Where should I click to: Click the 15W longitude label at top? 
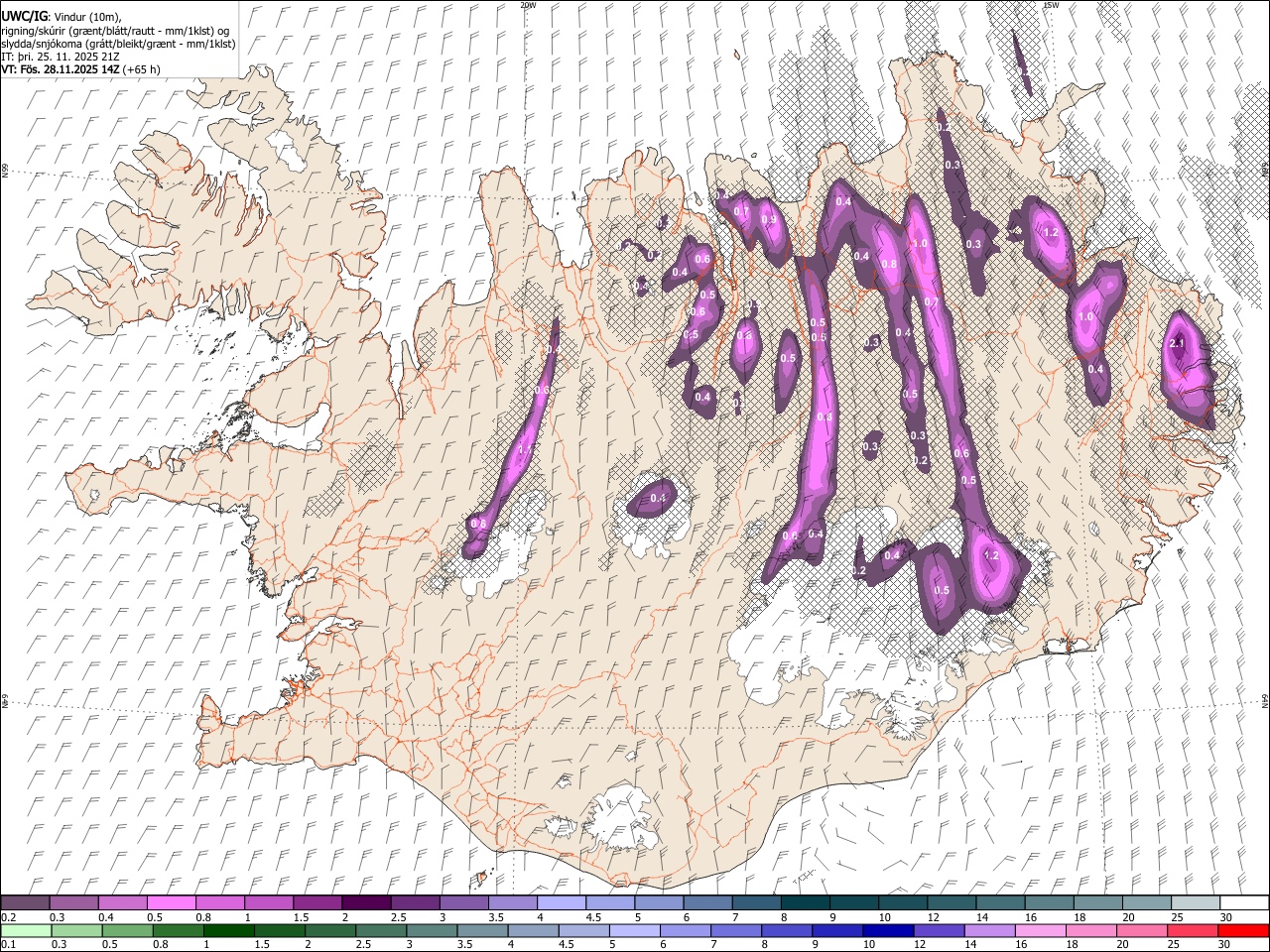[x=1051, y=5]
